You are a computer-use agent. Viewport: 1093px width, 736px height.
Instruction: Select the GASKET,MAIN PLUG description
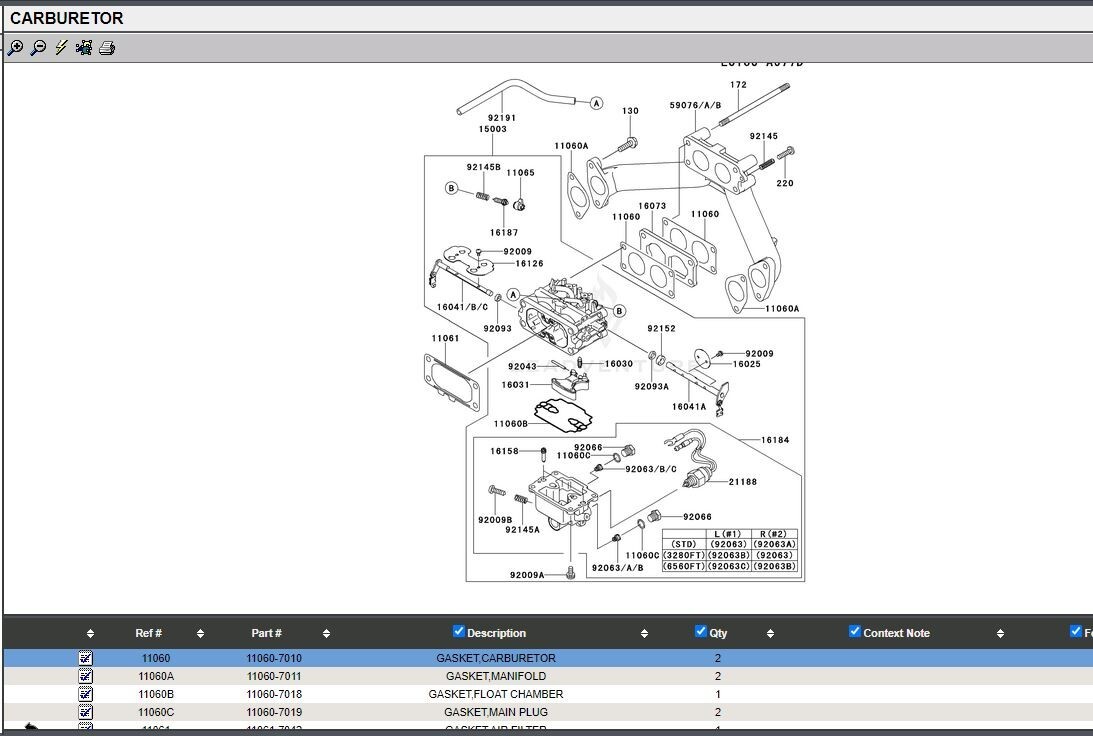[x=496, y=712]
